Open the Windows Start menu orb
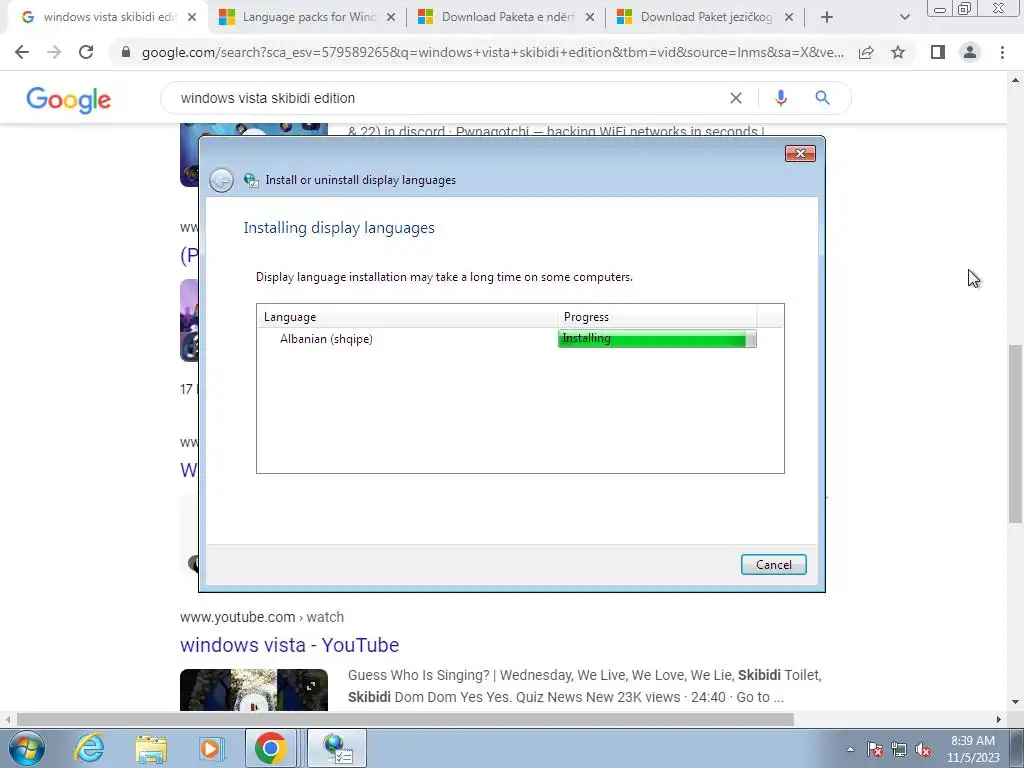 click(x=27, y=748)
